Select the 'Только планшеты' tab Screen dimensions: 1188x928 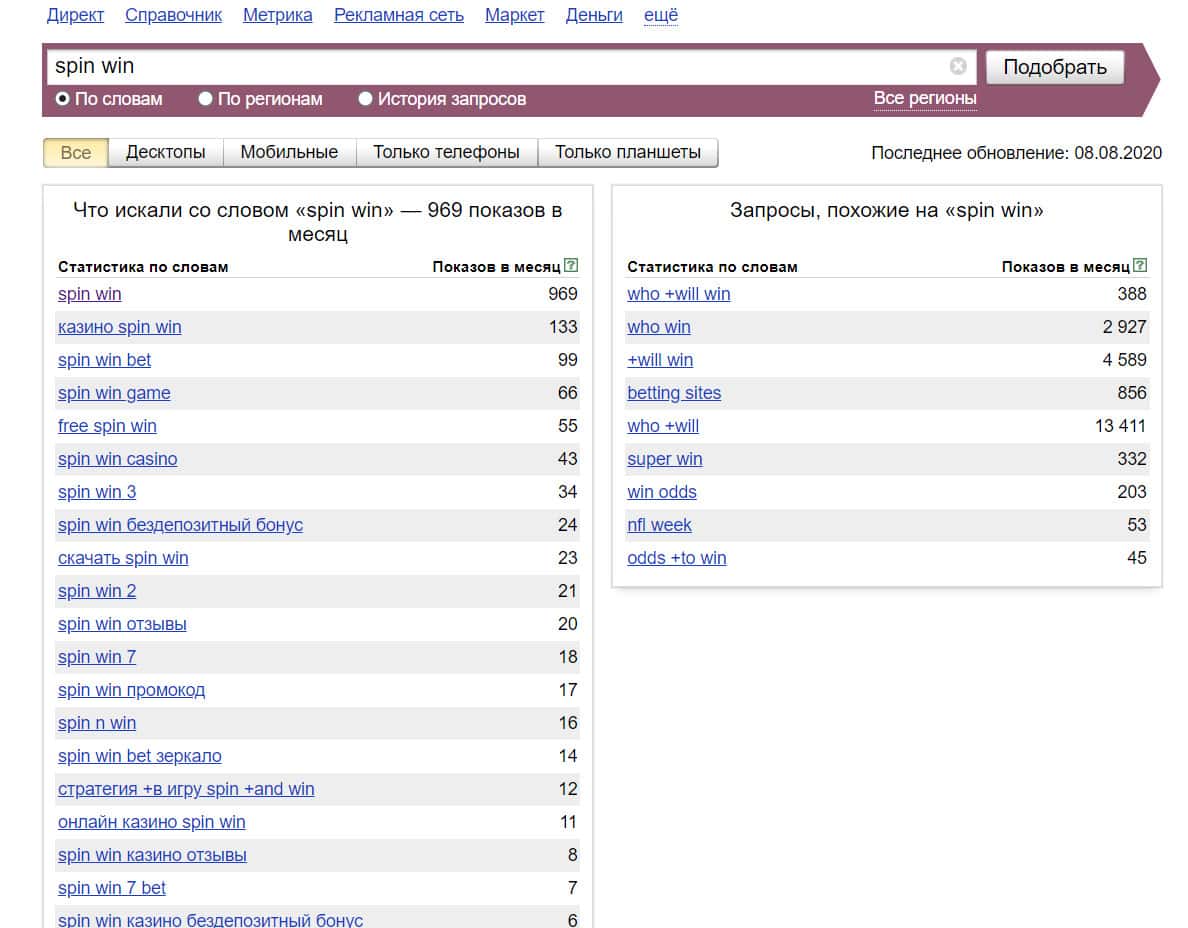(x=627, y=152)
